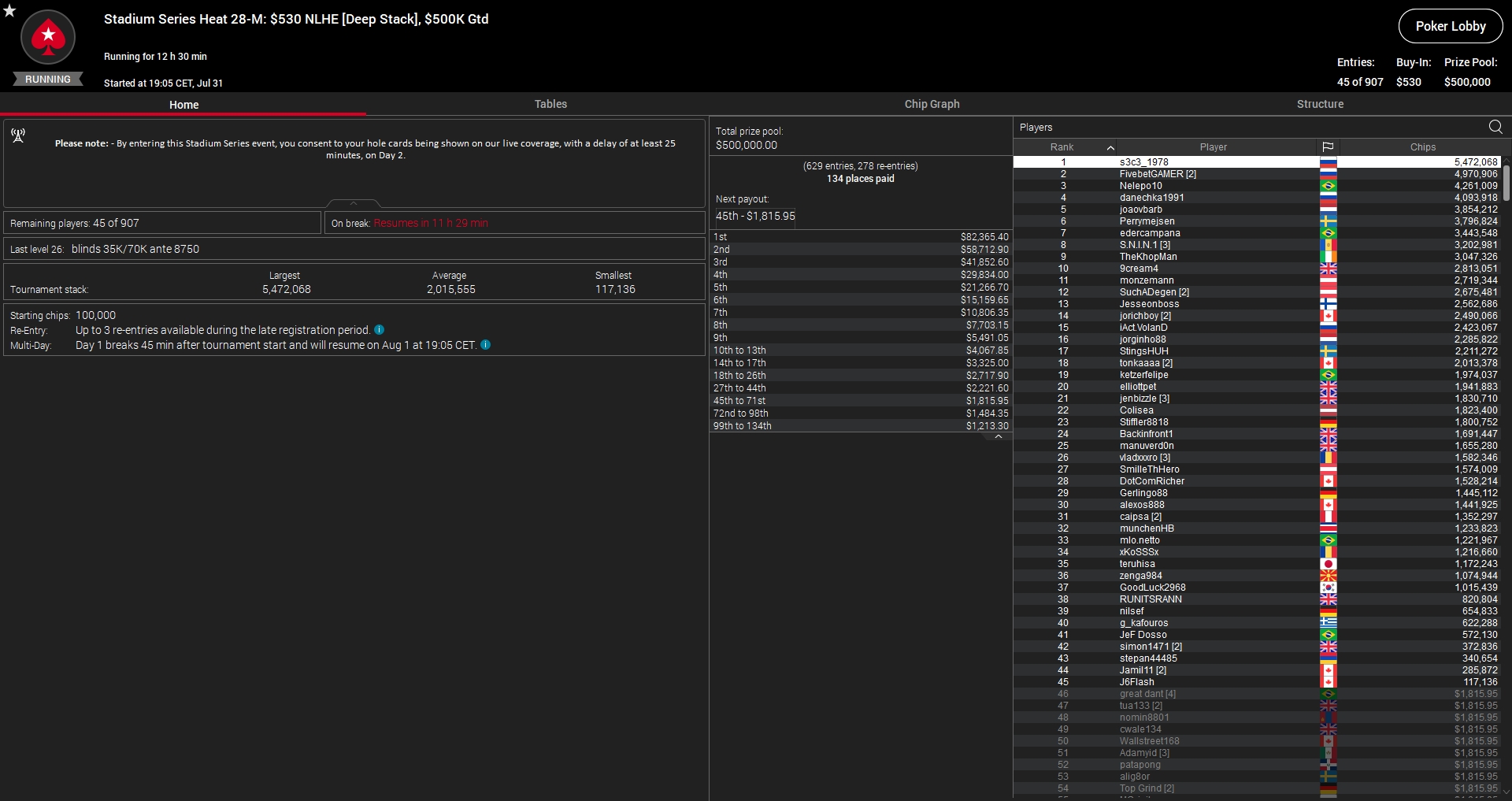Click Korea flag beside GoodLuck2968
Image resolution: width=1512 pixels, height=801 pixels.
point(1329,588)
